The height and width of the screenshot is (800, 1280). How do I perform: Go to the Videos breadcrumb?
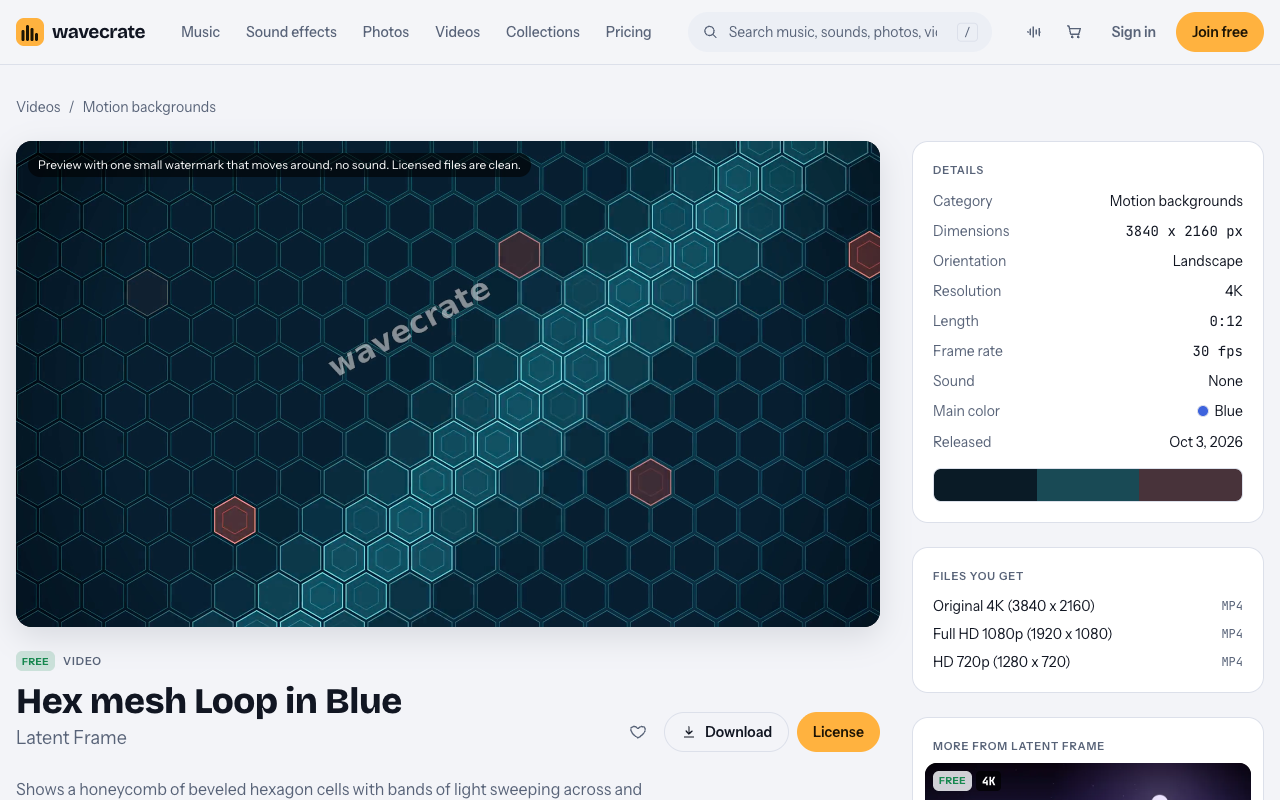[x=38, y=107]
